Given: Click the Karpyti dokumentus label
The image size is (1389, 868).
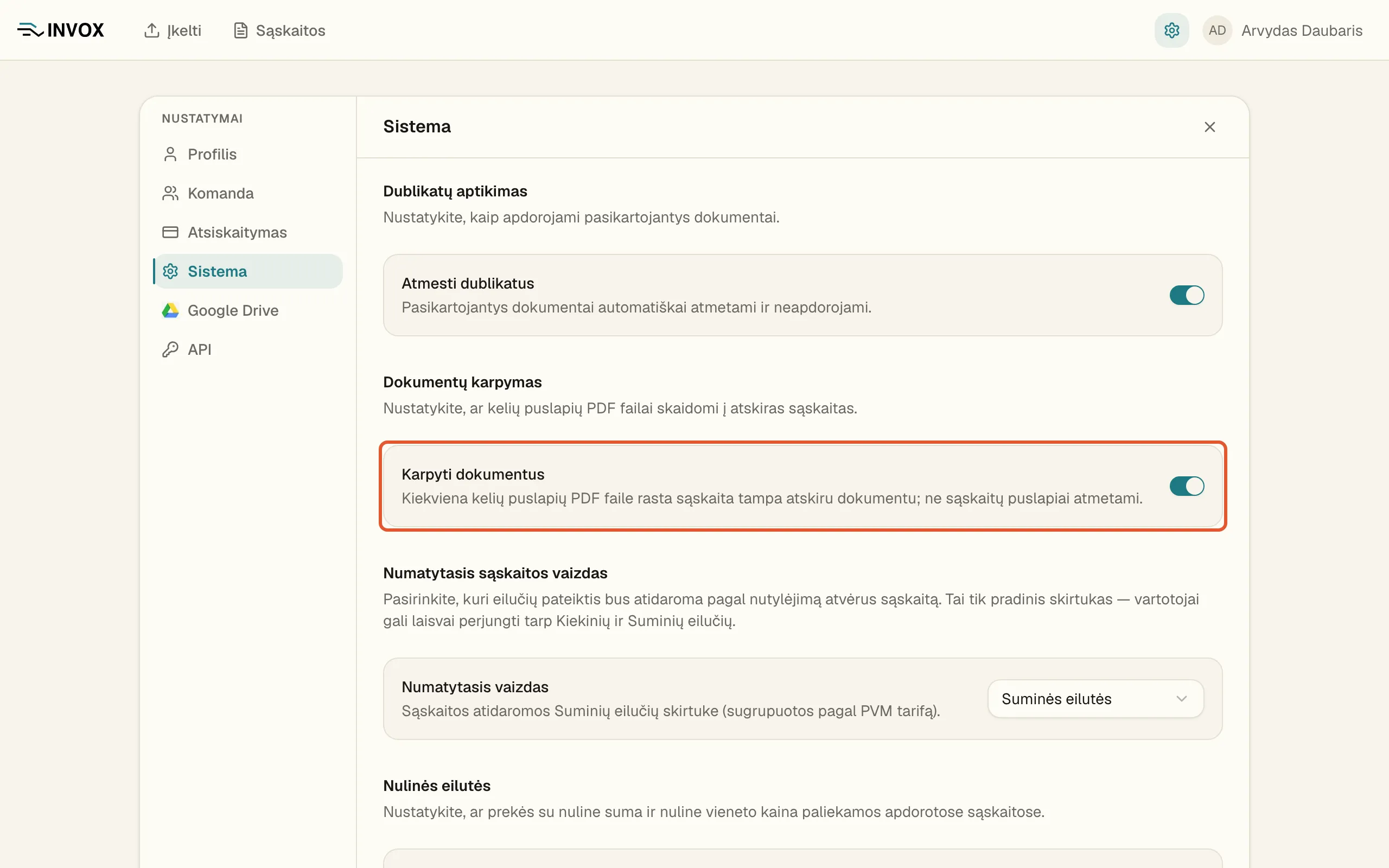Looking at the screenshot, I should [473, 474].
